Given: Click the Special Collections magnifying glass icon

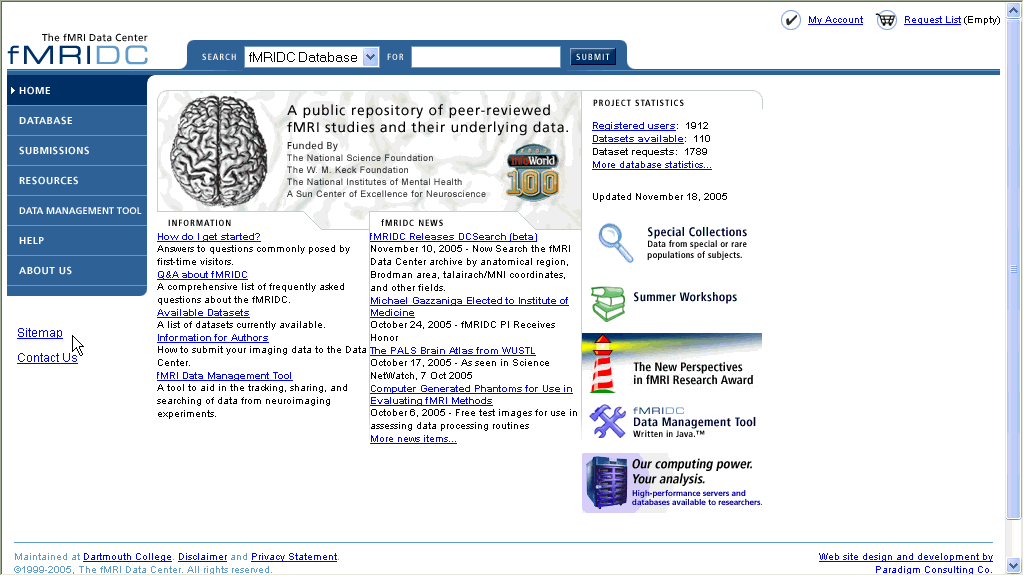Looking at the screenshot, I should (615, 243).
